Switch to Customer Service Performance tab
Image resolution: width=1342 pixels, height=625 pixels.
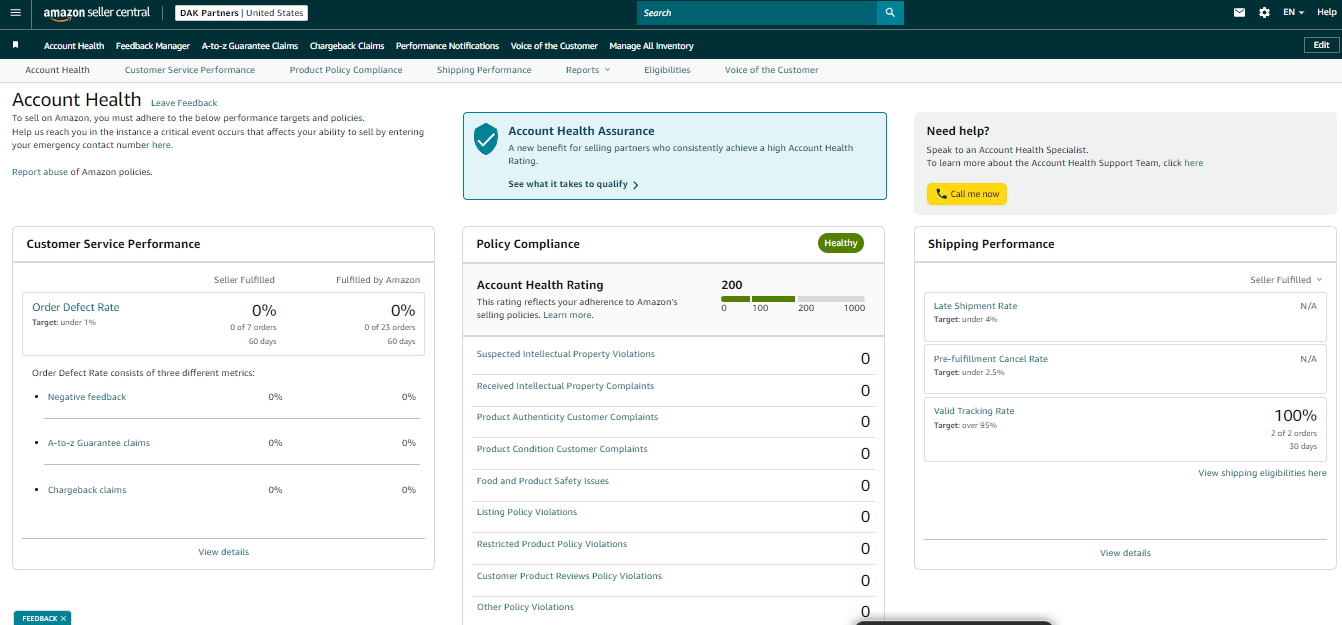(x=190, y=70)
